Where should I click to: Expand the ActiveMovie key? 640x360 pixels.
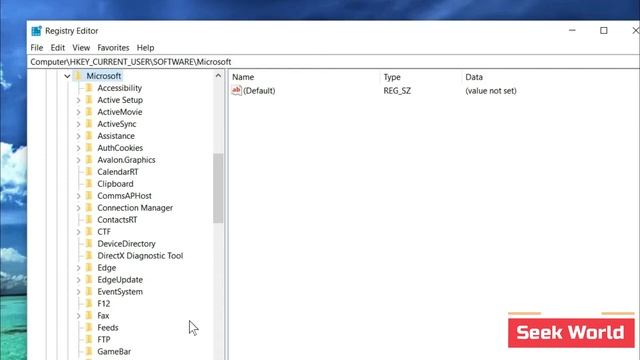click(x=78, y=112)
